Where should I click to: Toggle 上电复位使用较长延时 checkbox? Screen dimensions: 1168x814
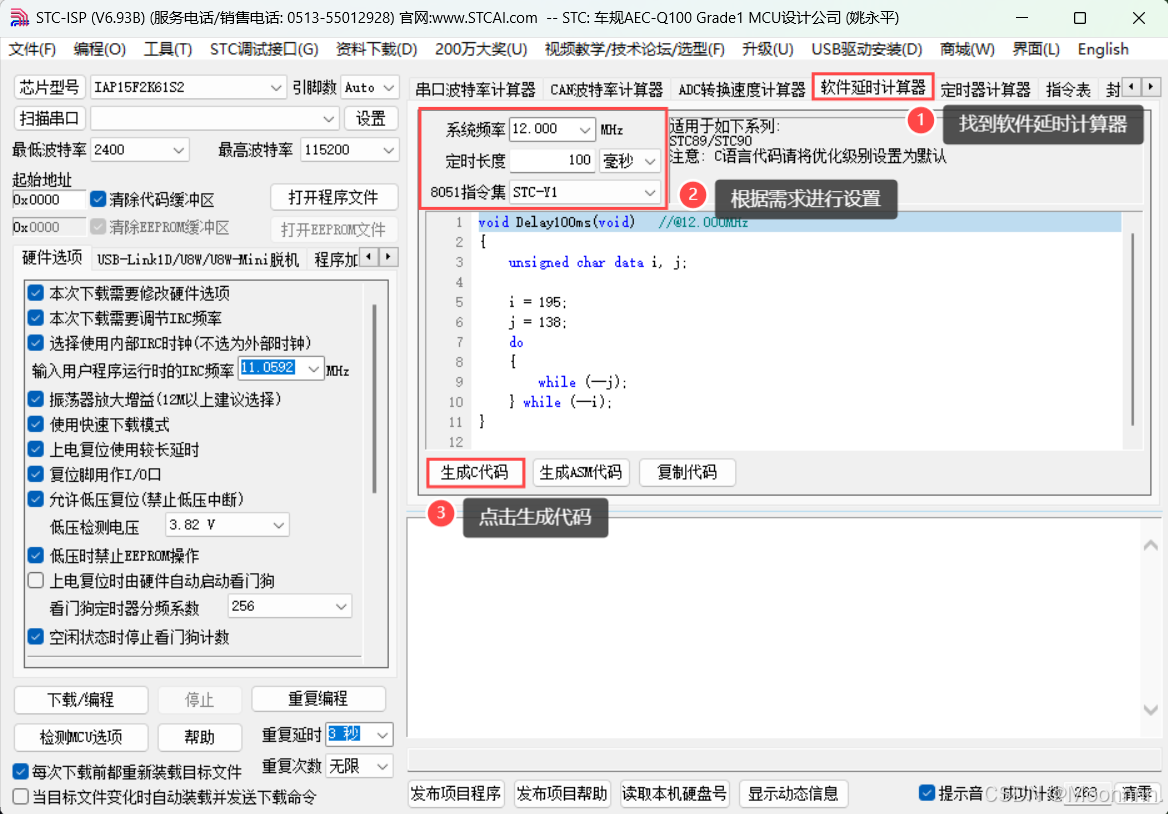[x=36, y=449]
